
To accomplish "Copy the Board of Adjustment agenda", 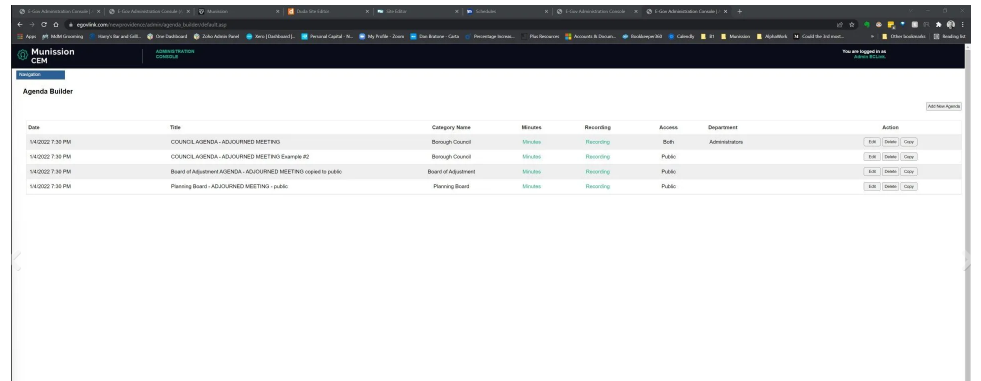I will pyautogui.click(x=909, y=171).
